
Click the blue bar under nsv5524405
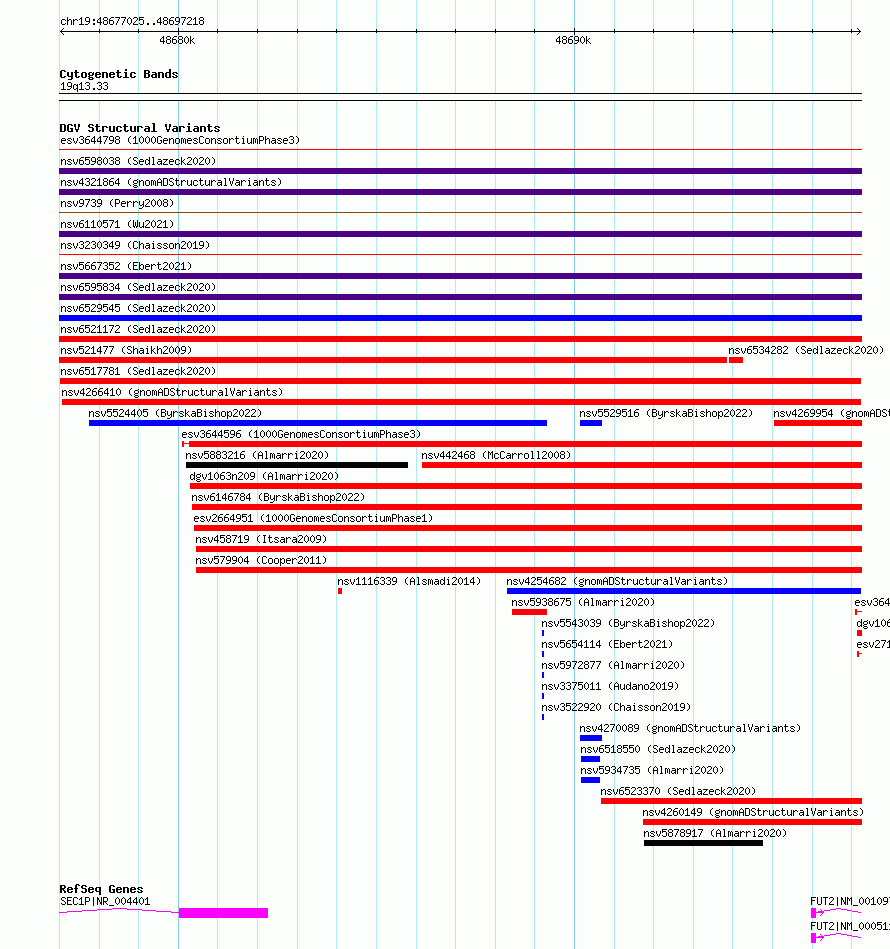[x=318, y=423]
